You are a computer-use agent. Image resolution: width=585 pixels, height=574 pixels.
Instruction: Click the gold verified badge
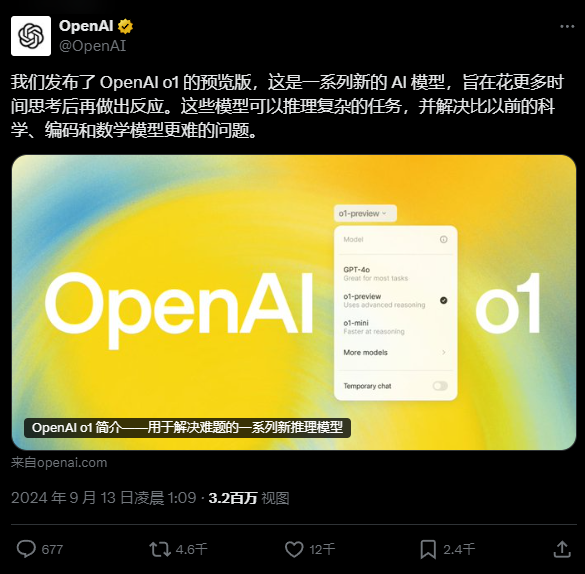[125, 26]
